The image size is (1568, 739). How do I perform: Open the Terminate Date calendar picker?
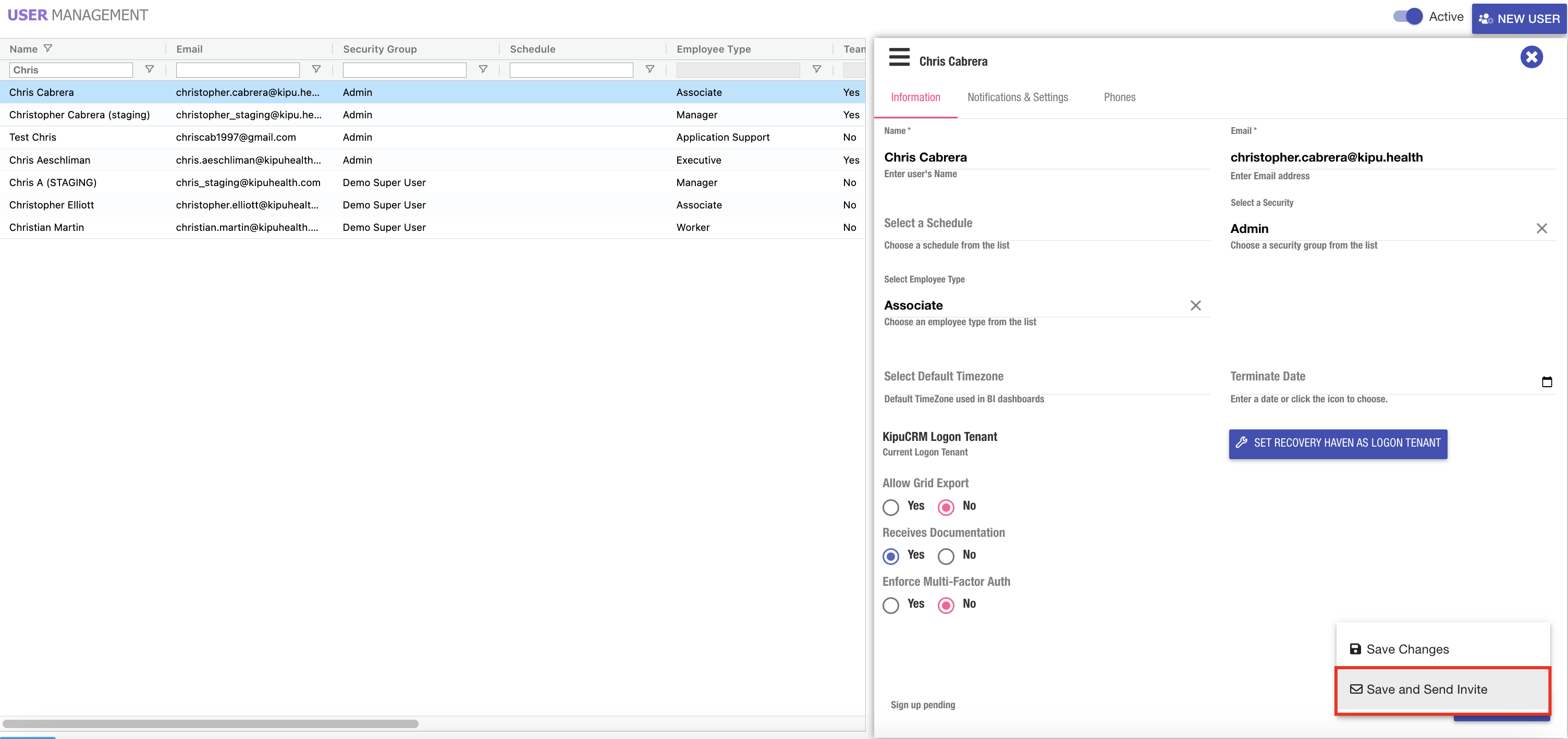coord(1546,381)
